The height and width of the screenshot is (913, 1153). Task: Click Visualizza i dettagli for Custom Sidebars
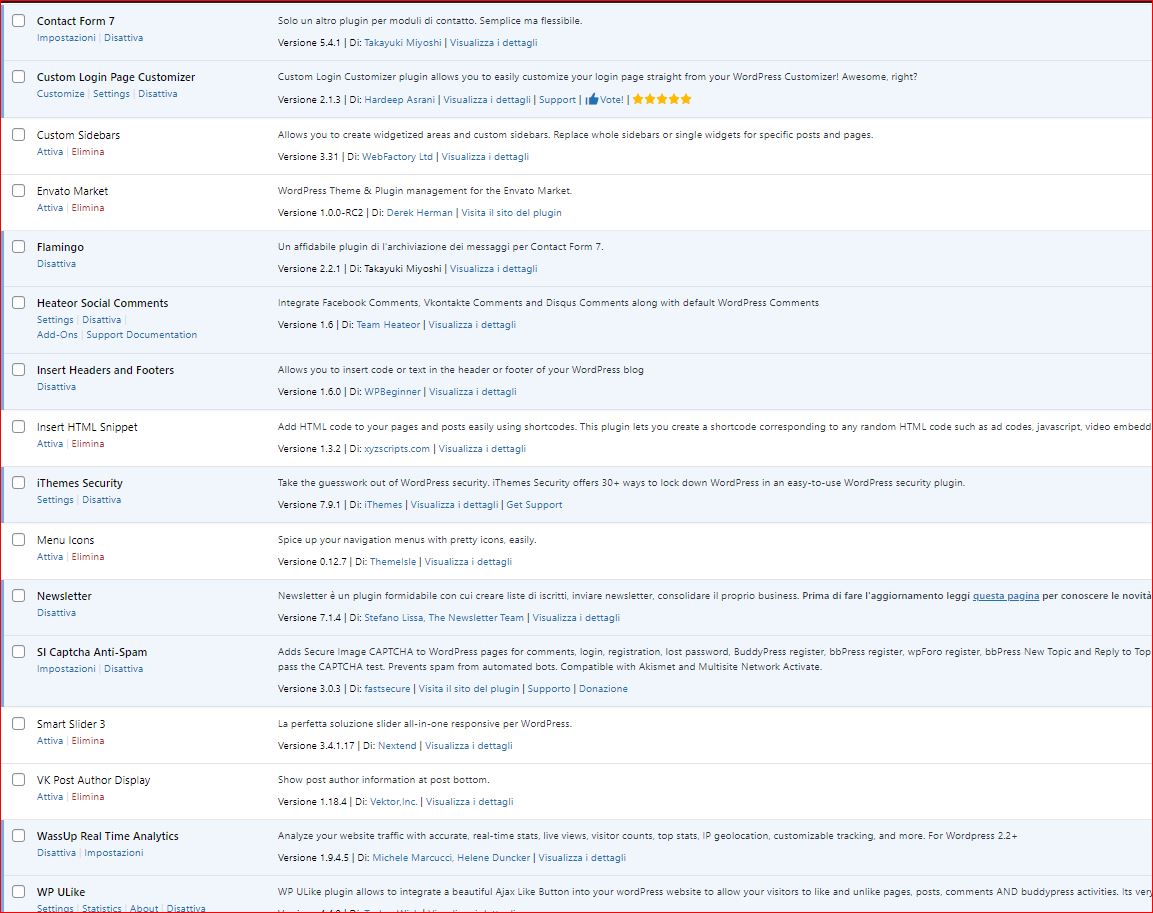(x=485, y=157)
